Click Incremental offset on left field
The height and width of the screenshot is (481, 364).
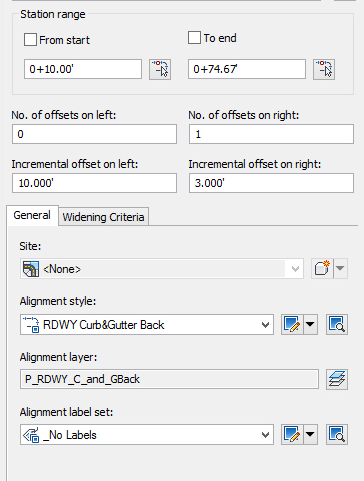(x=94, y=183)
